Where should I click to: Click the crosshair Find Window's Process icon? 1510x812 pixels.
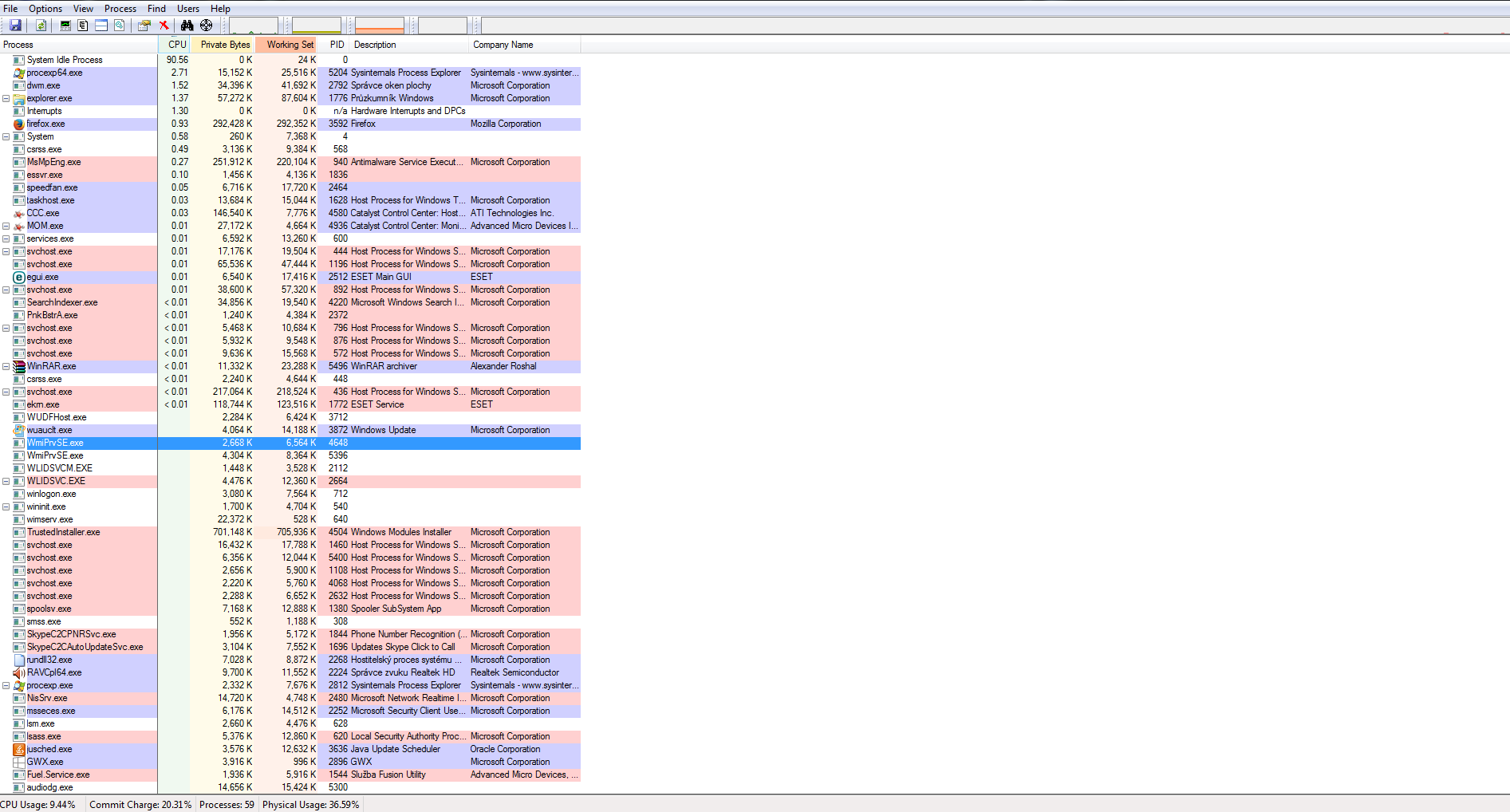[x=206, y=26]
